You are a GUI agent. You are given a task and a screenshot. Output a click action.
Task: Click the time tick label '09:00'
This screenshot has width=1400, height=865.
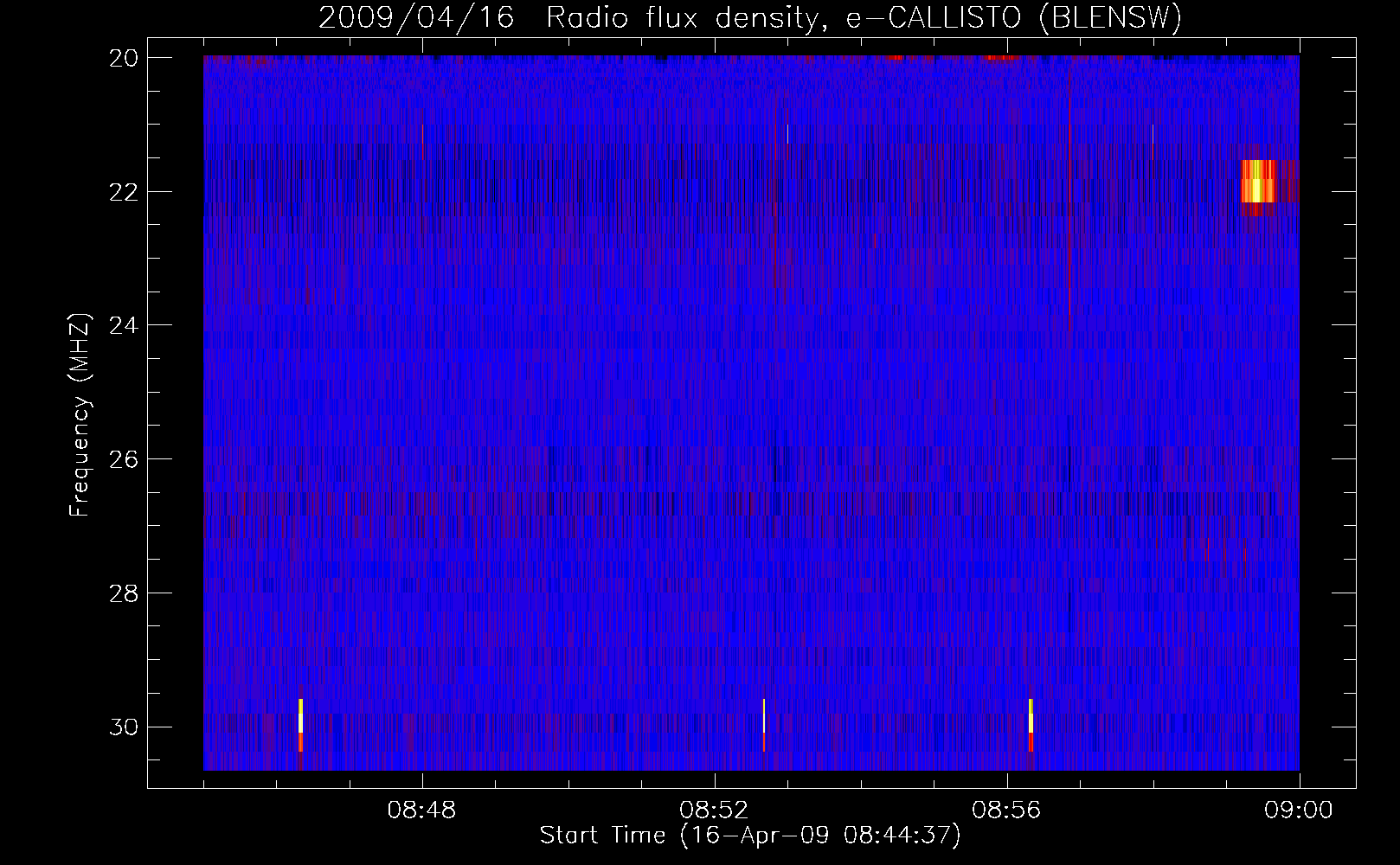pos(1299,811)
